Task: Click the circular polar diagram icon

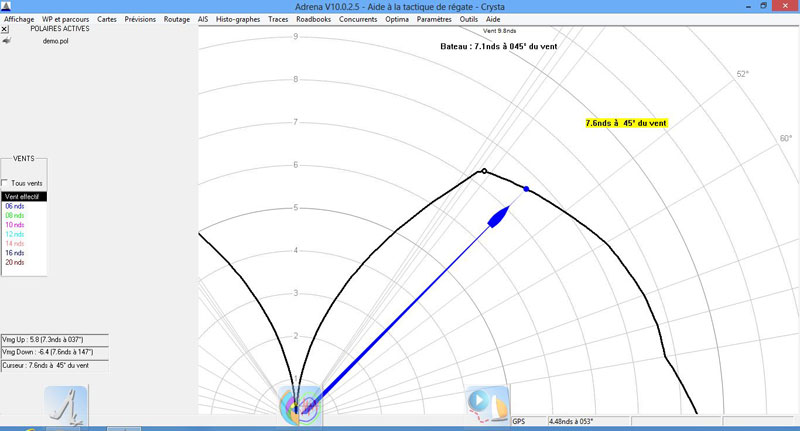Action: (300, 406)
